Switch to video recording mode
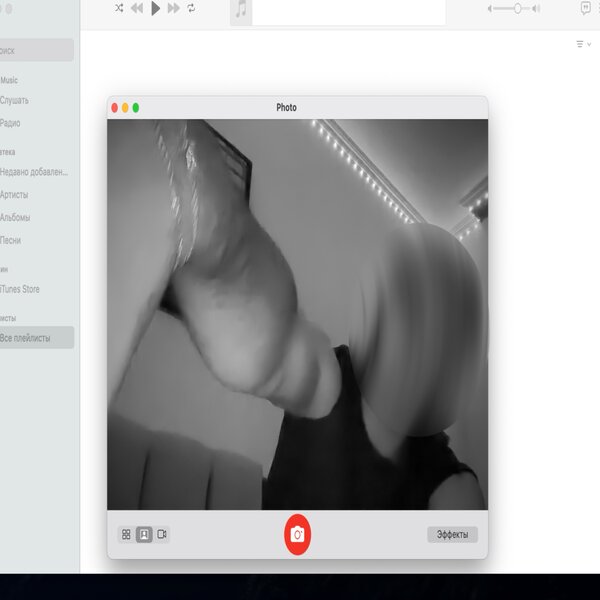 coord(162,534)
